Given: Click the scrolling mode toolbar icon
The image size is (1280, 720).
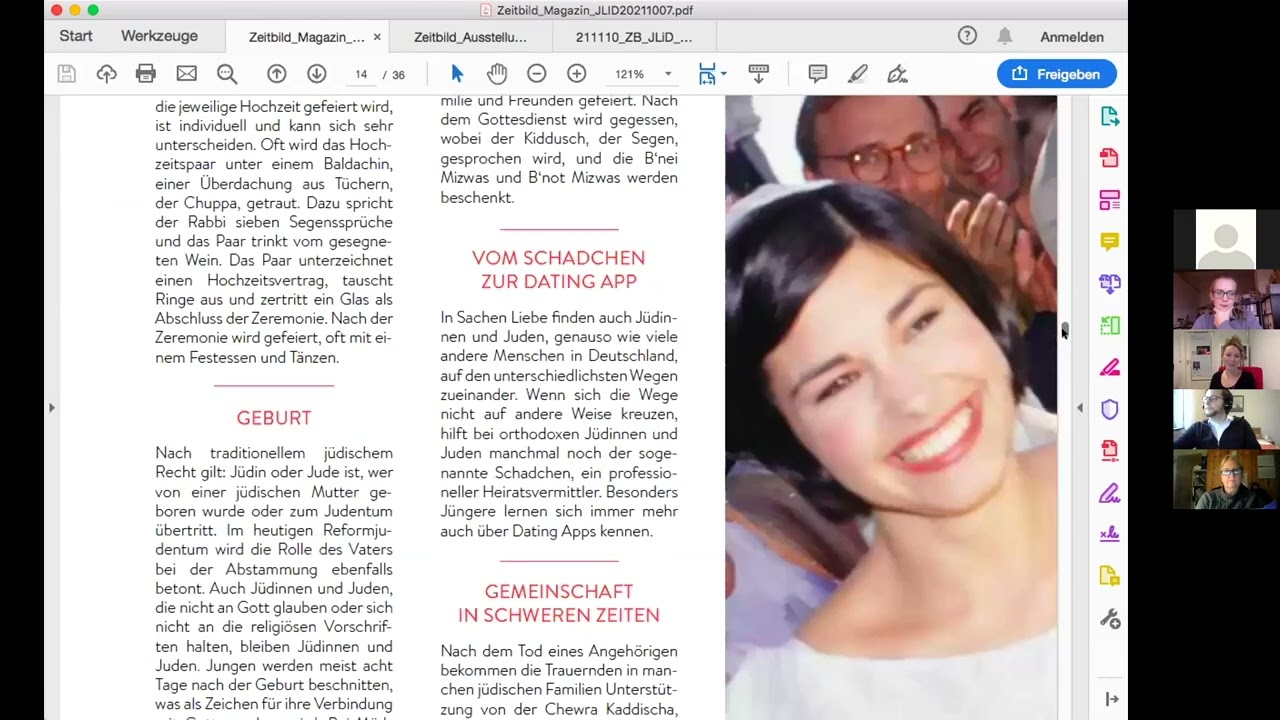Looking at the screenshot, I should (759, 74).
